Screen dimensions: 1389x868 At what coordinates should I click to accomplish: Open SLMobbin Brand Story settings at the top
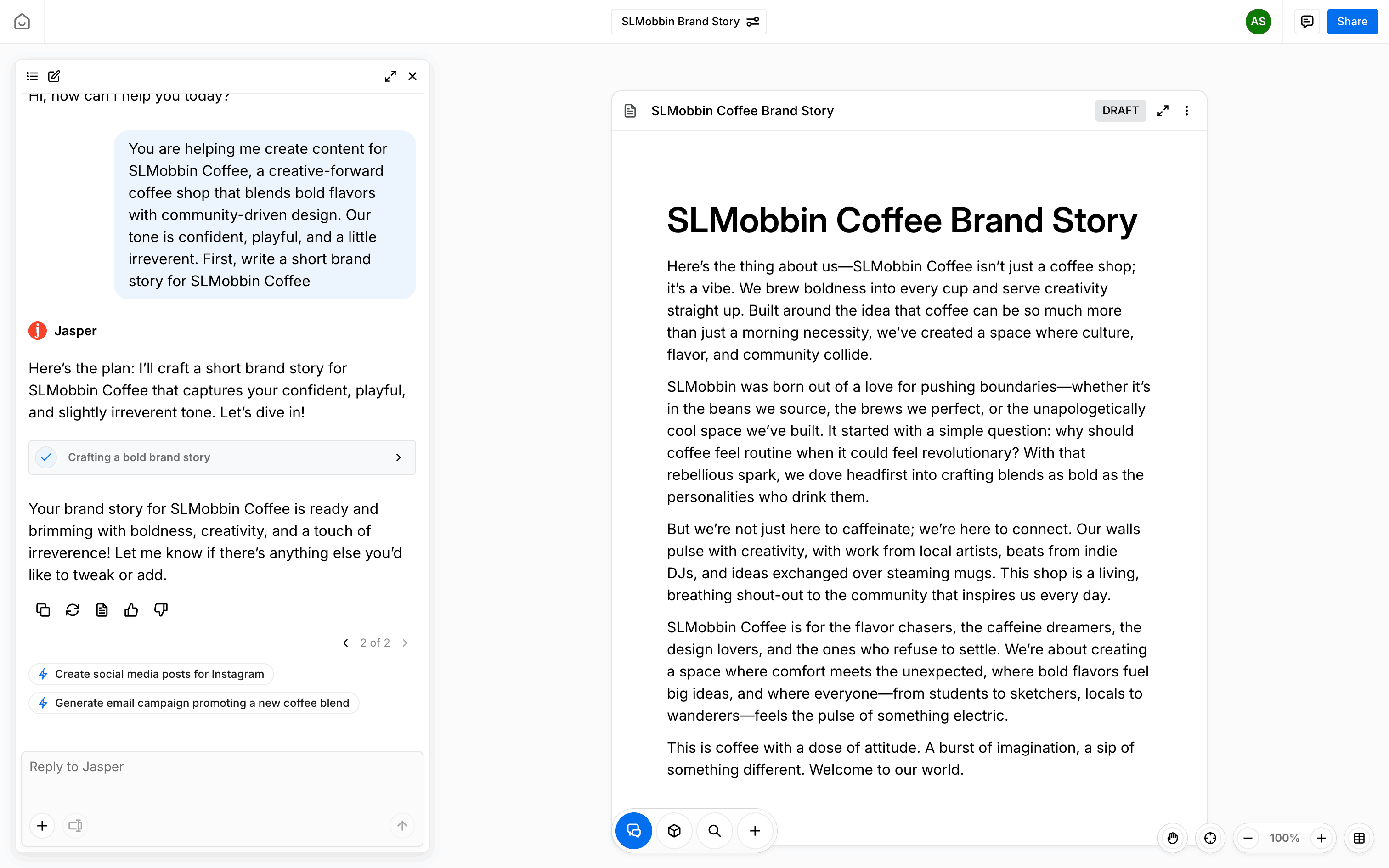point(752,21)
